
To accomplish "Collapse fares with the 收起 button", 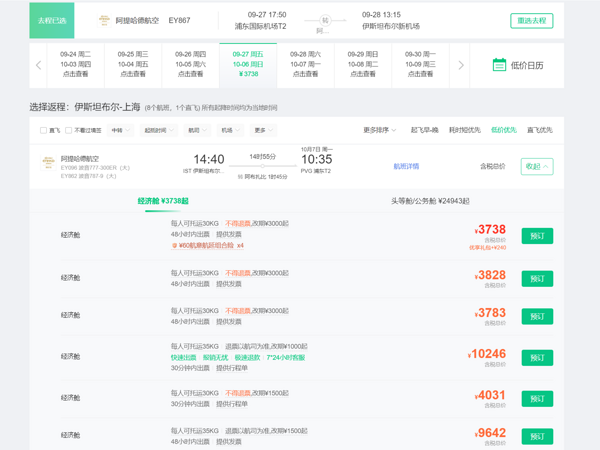I will [x=537, y=166].
